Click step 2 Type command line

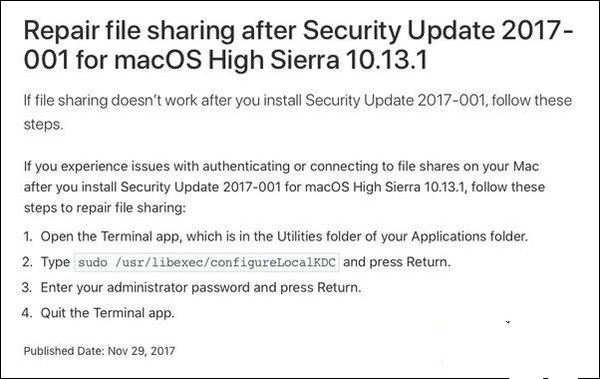246,262
